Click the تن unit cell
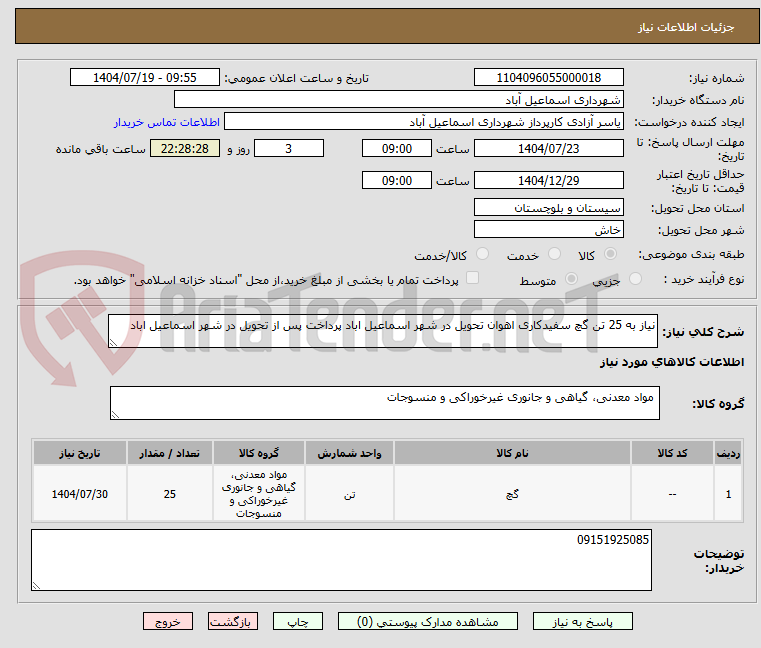761x648 pixels. [349, 494]
